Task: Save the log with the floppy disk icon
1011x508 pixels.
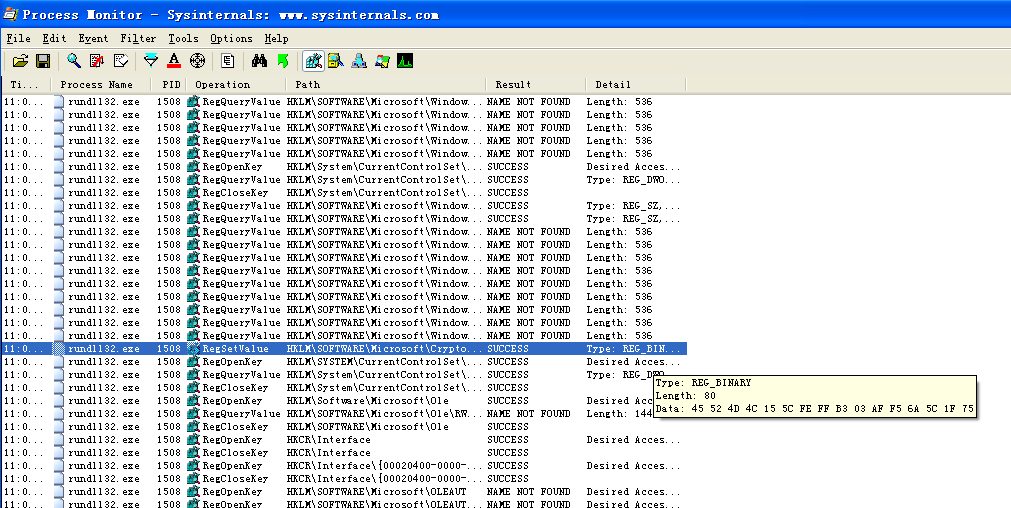Action: (43, 61)
